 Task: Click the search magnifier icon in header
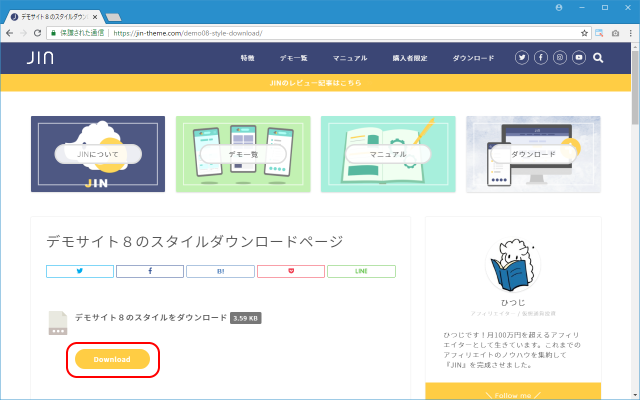click(x=598, y=58)
